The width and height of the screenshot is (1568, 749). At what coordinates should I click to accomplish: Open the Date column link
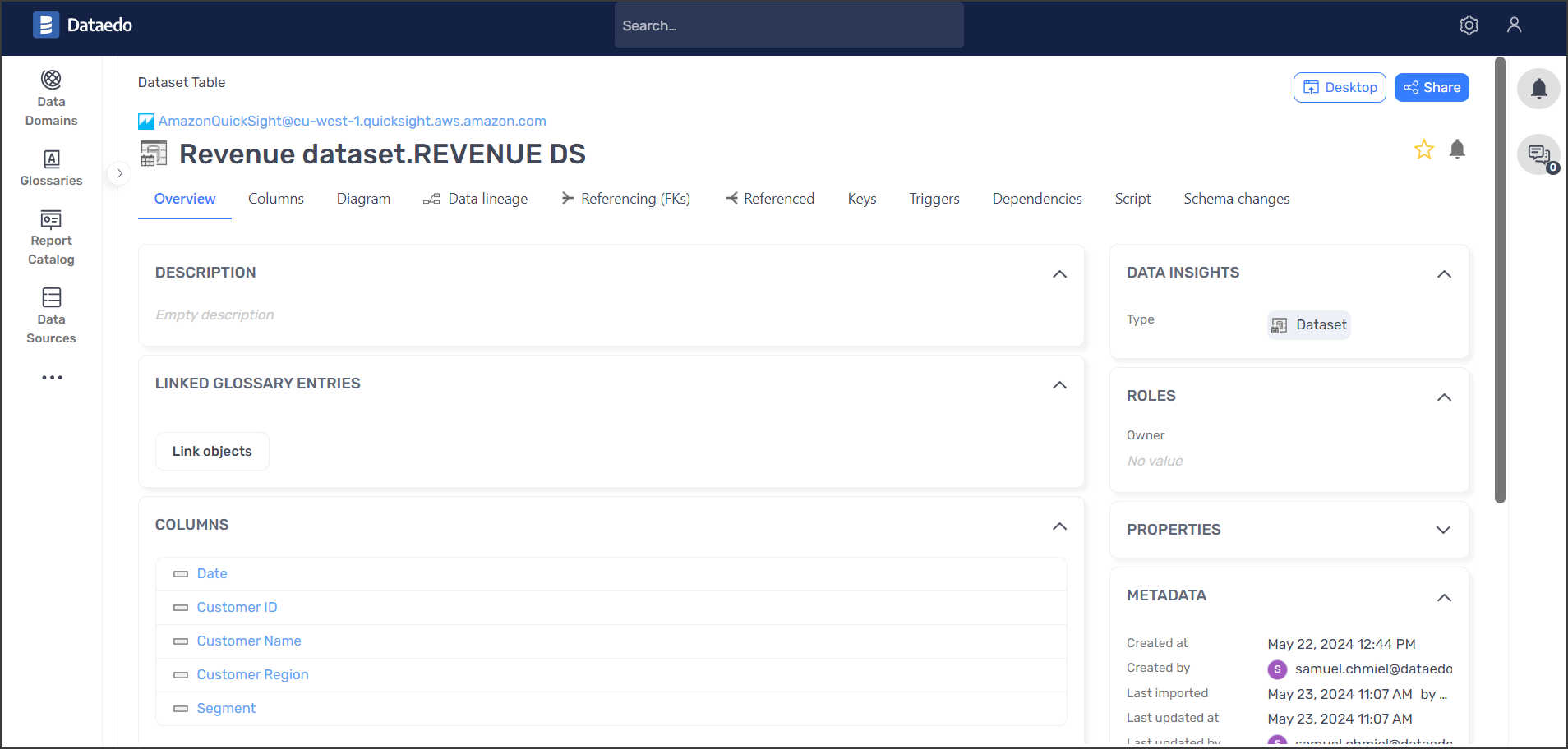tap(212, 574)
